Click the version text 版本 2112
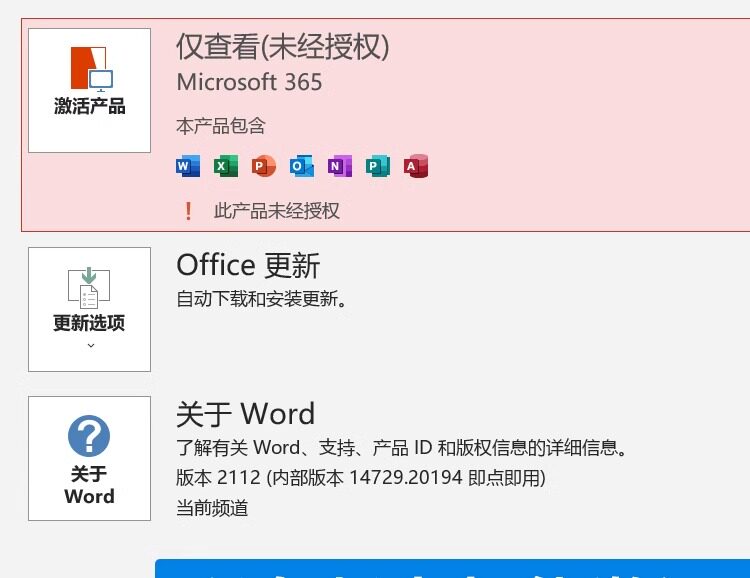 click(x=219, y=478)
